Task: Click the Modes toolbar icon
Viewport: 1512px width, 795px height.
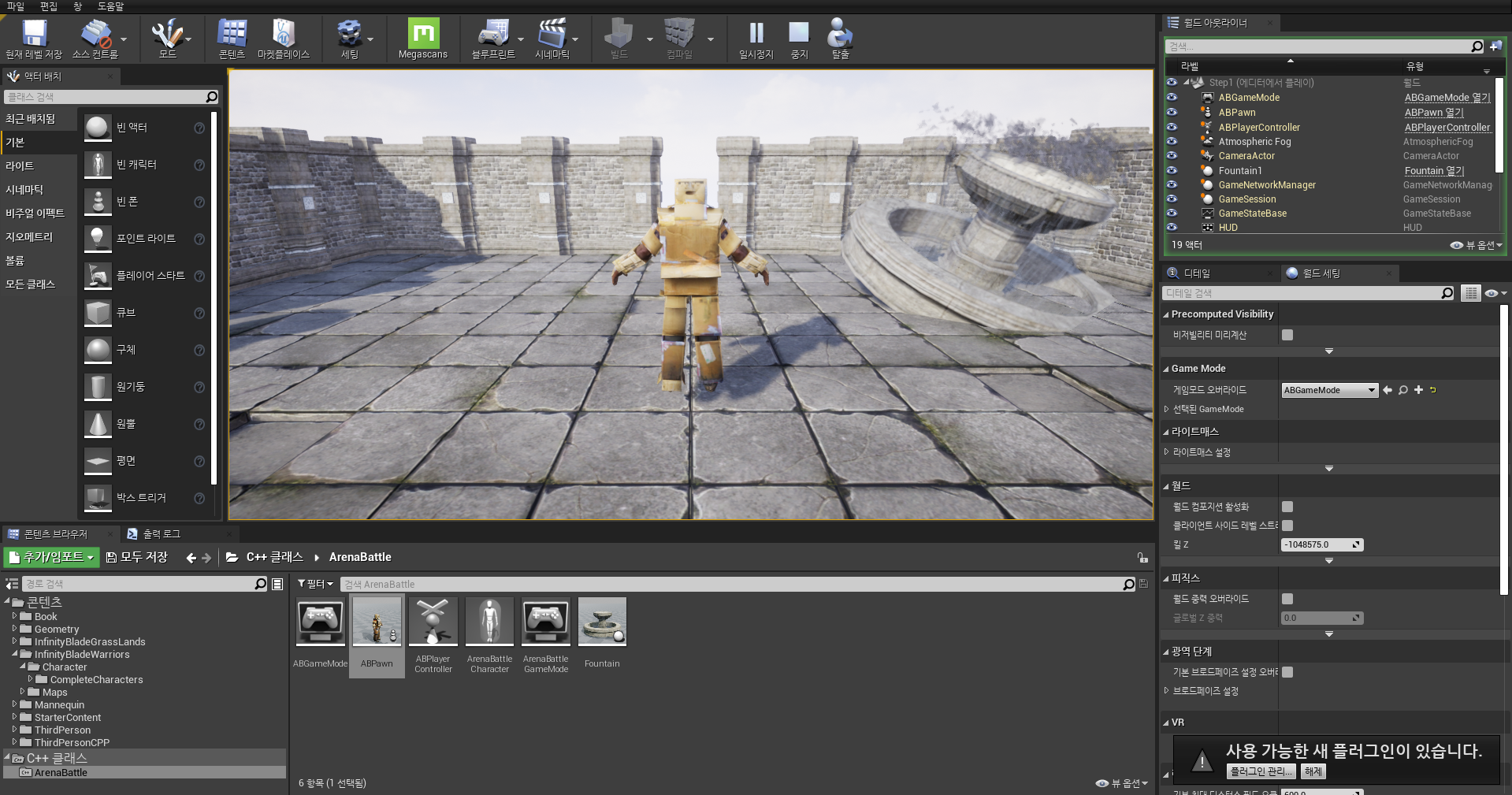Action: 167,33
